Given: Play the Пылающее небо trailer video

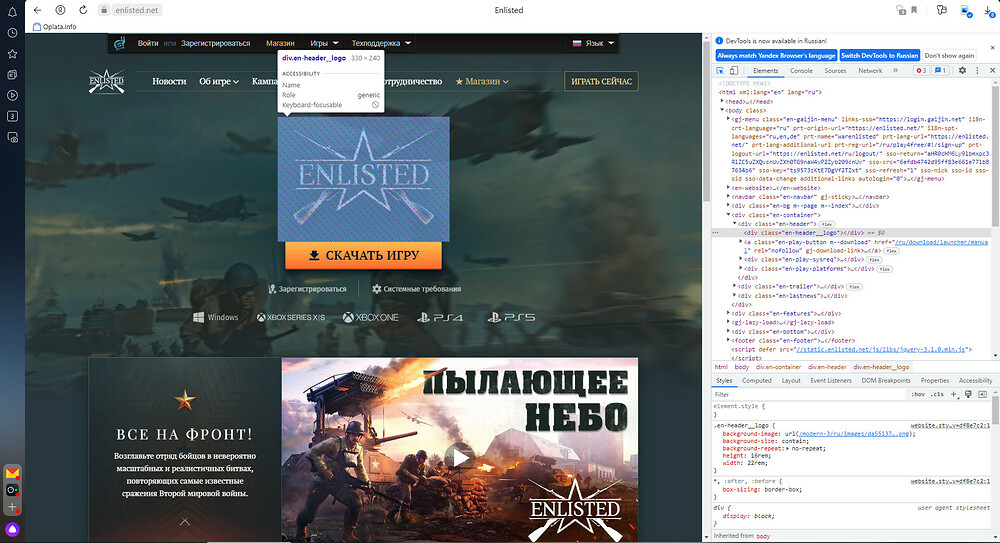Looking at the screenshot, I should (460, 457).
